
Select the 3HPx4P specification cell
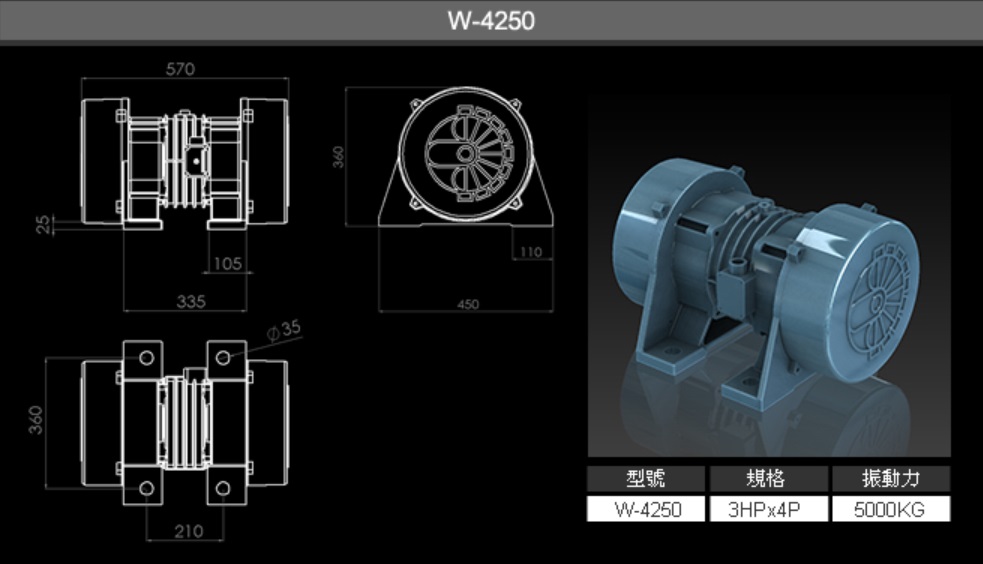pos(769,509)
